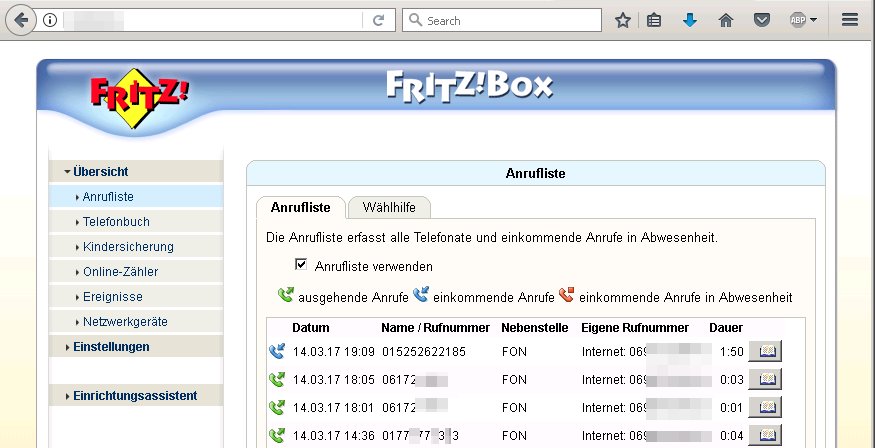Collapse the Übersicht menu section
Viewport: 875px width, 448px height.
tap(136, 171)
